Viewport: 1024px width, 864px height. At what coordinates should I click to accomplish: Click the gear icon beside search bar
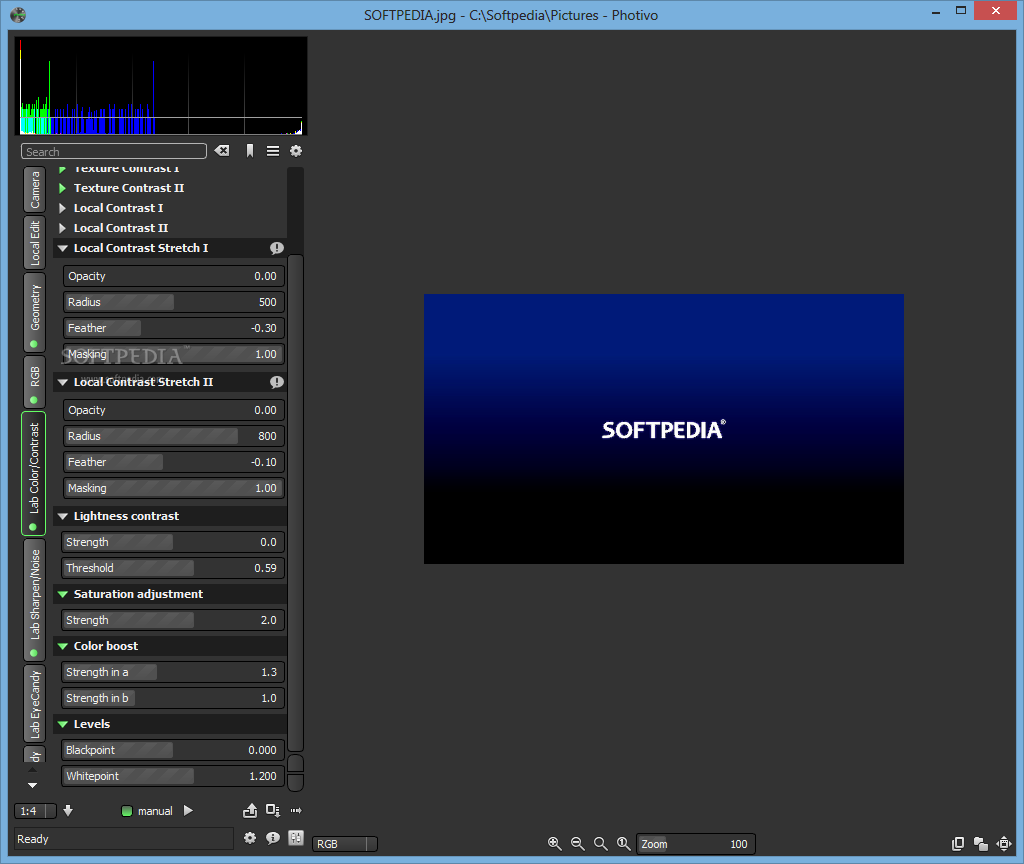(296, 151)
